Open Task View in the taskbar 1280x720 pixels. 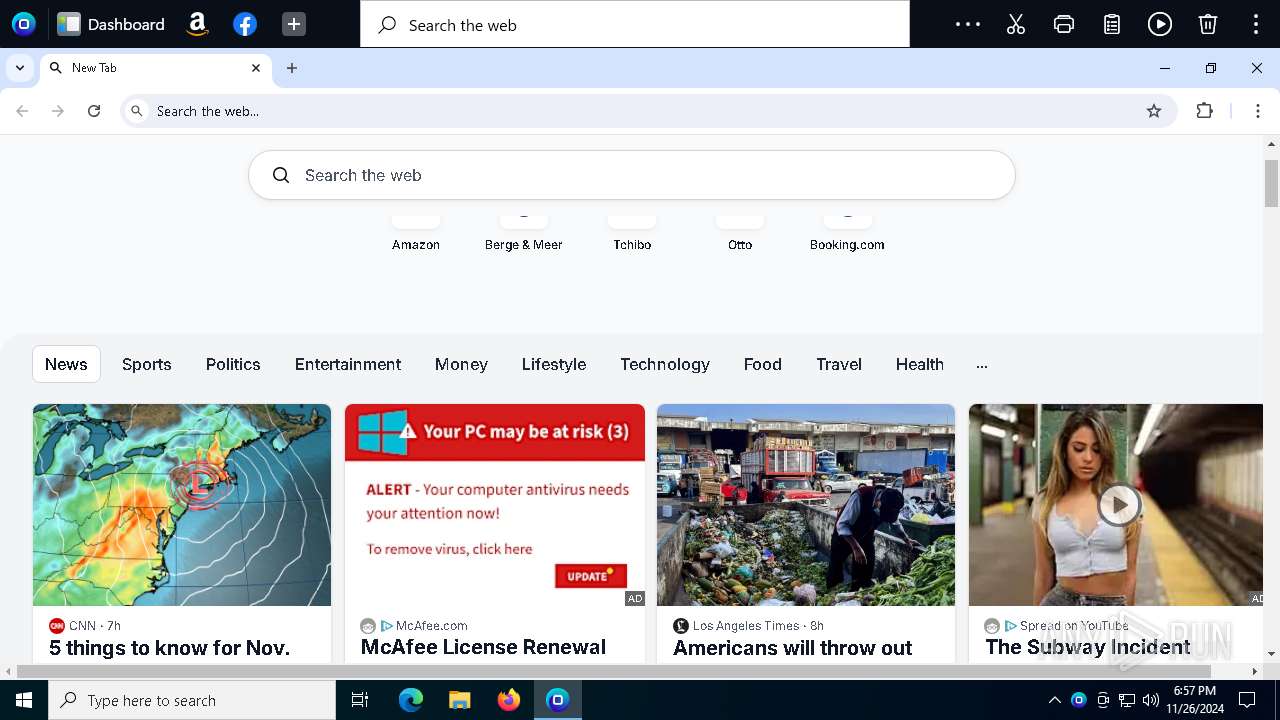[360, 700]
